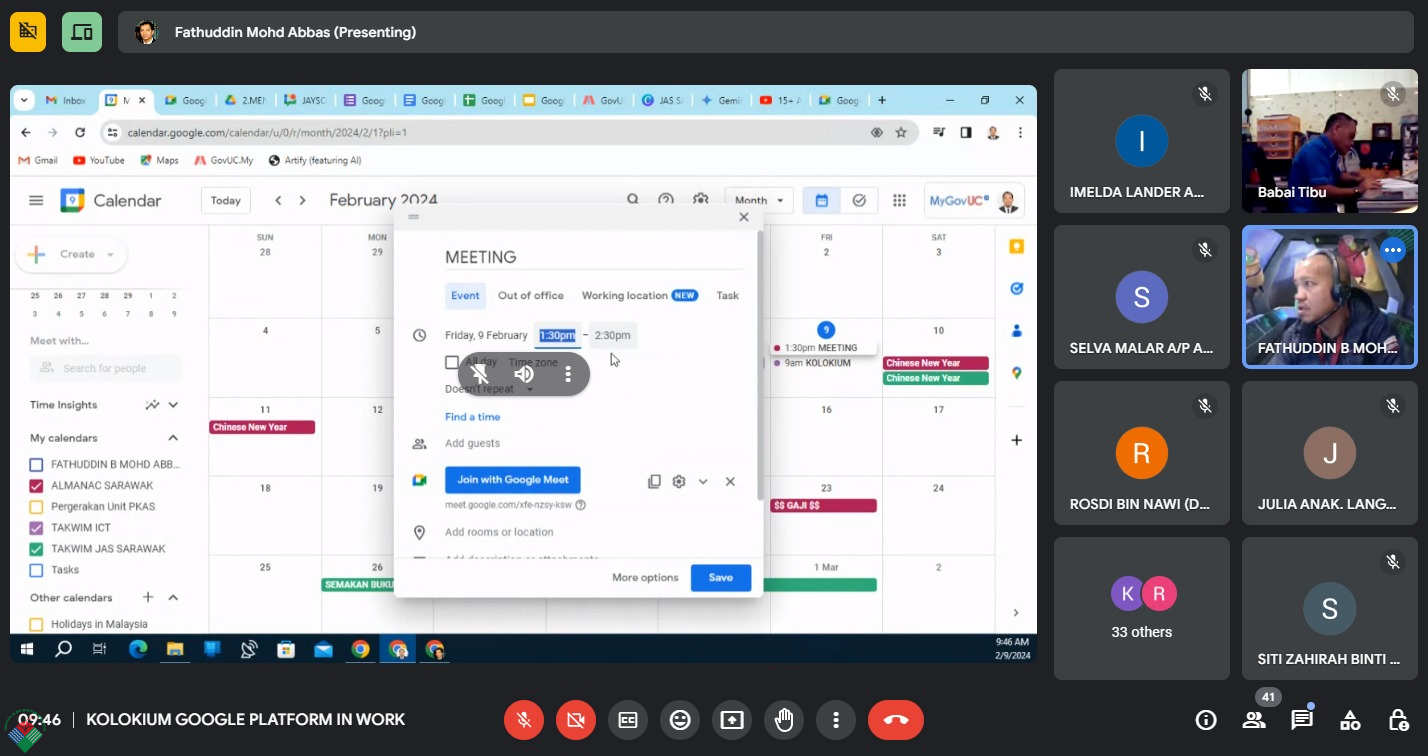Add another calendar with the plus icon
The image size is (1428, 756).
pyautogui.click(x=148, y=597)
